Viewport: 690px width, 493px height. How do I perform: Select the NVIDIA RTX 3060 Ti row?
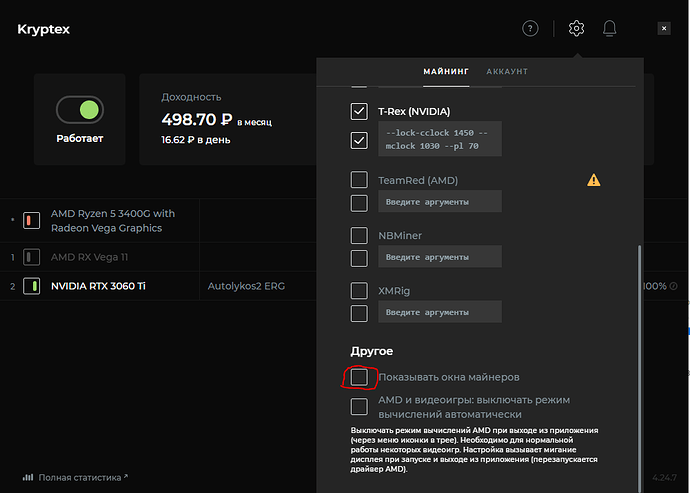[x=158, y=286]
